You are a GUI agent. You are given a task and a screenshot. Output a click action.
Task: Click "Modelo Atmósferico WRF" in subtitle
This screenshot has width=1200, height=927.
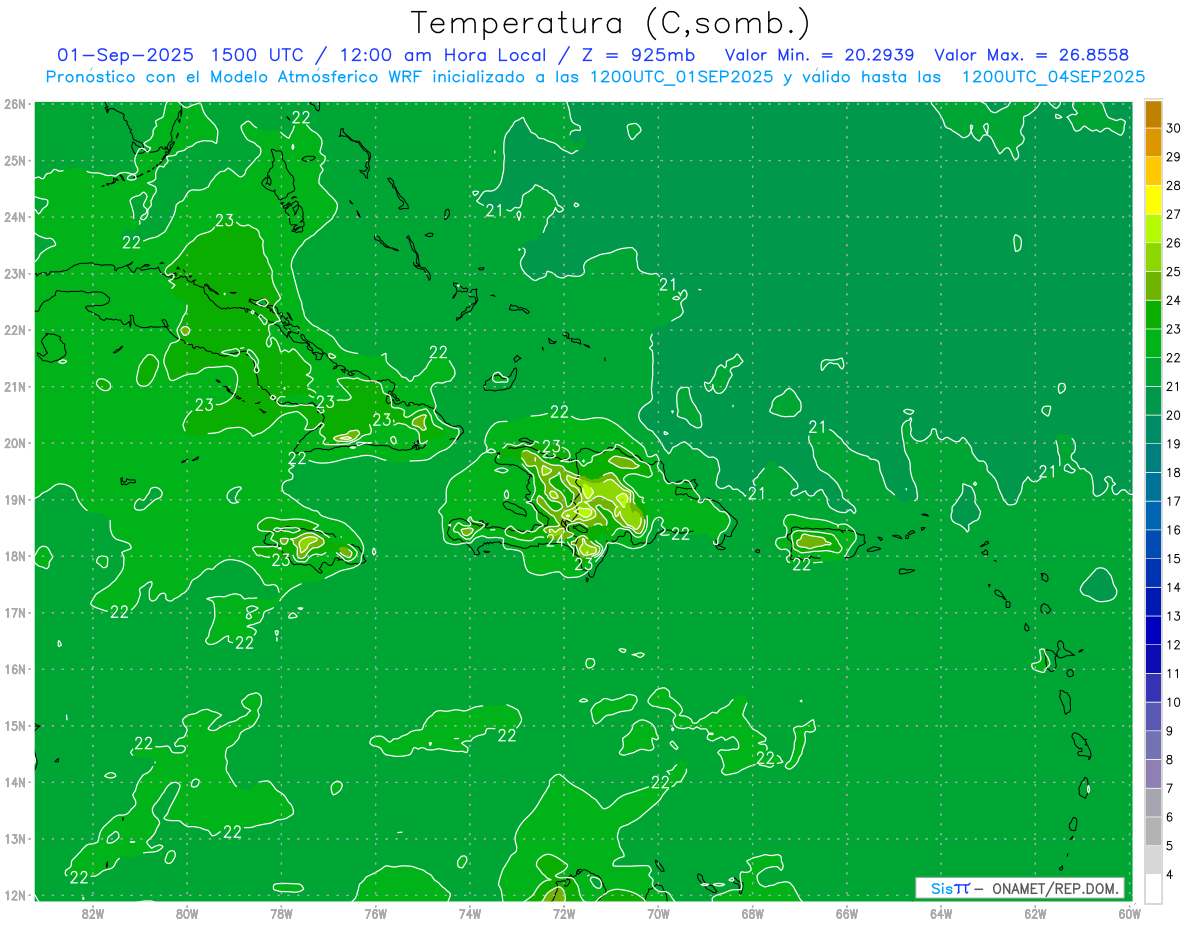click(x=315, y=77)
